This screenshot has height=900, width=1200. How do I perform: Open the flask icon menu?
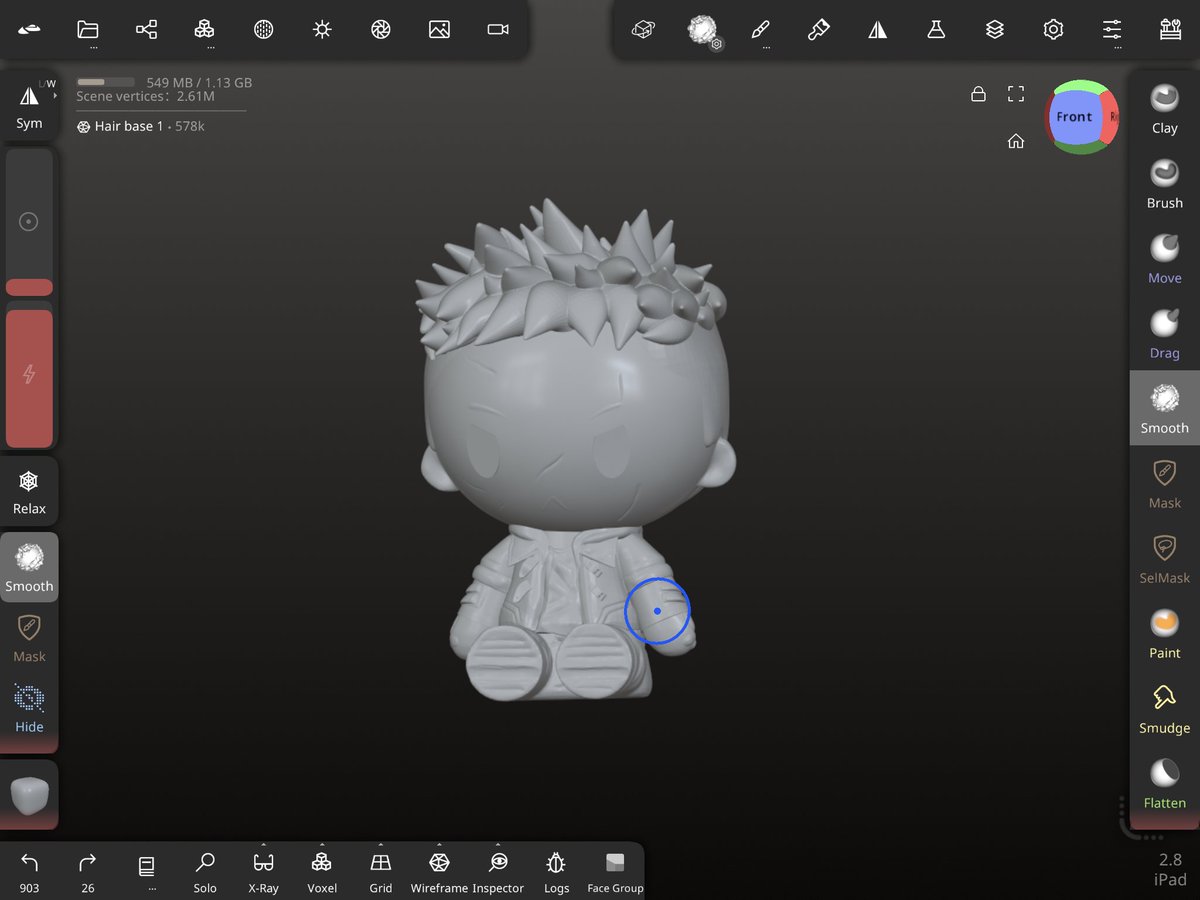tap(936, 30)
